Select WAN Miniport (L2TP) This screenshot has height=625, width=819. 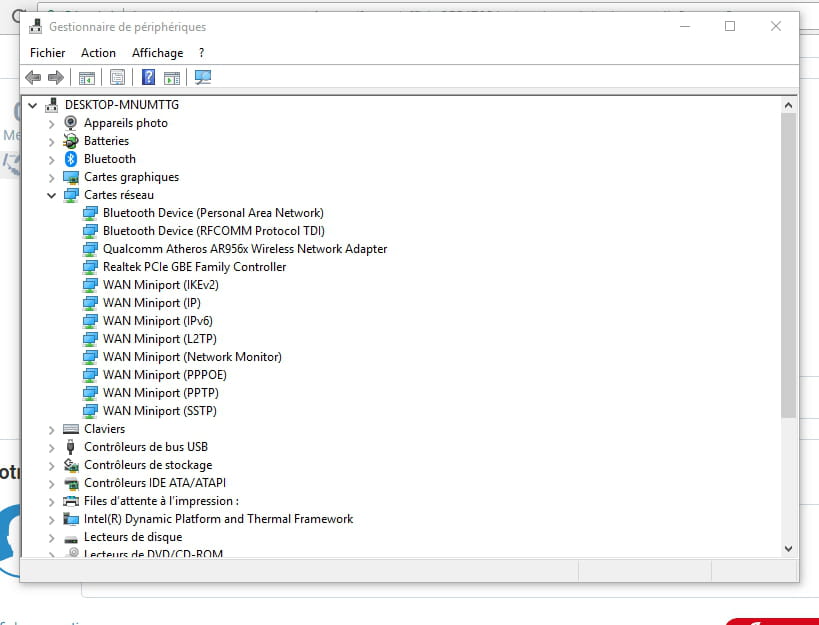pos(160,339)
